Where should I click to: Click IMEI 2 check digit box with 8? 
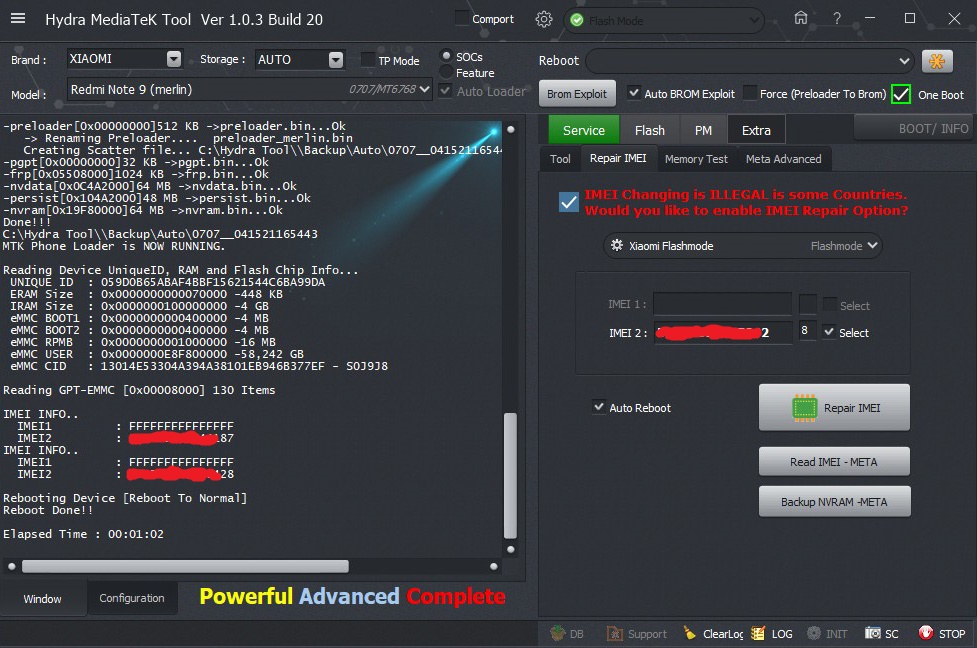[x=808, y=331]
